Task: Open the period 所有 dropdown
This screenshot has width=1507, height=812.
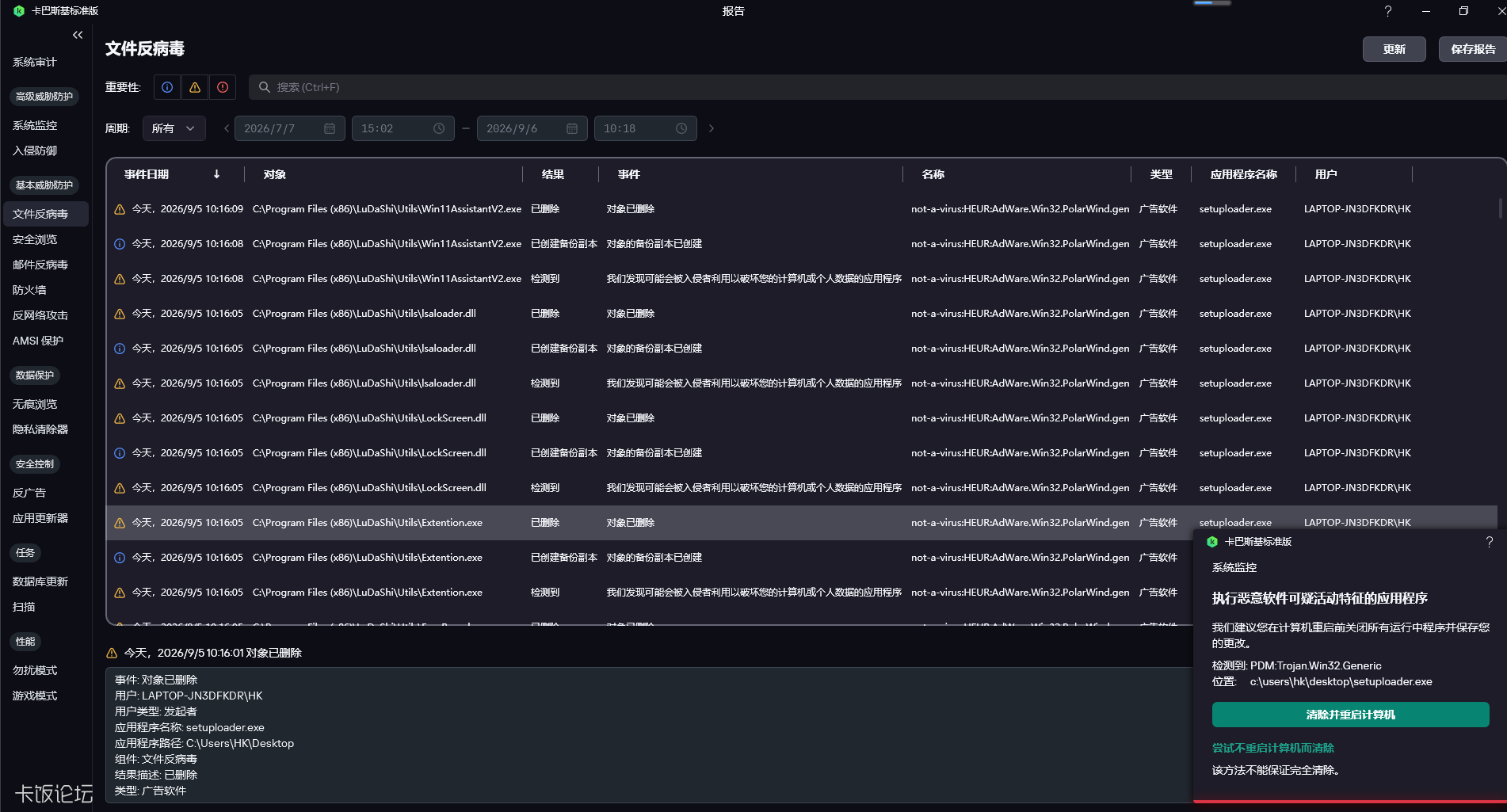Action: click(174, 128)
